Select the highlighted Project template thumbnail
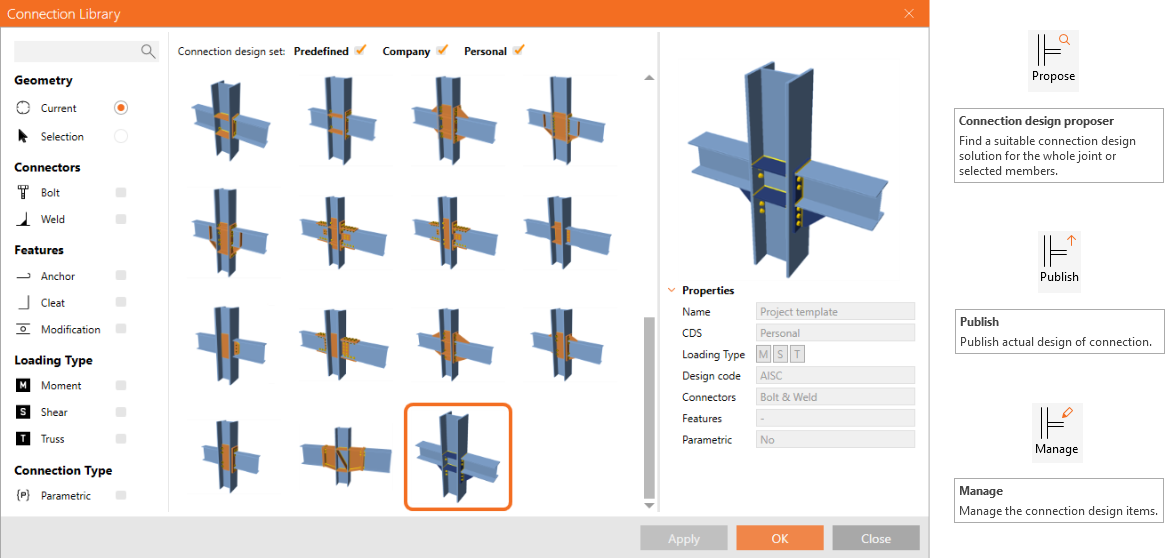This screenshot has height=558, width=1174. tap(458, 456)
